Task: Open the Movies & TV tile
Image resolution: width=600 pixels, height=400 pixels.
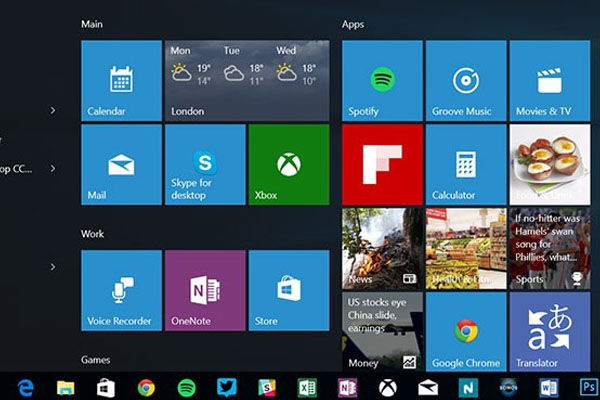Action: pos(550,81)
